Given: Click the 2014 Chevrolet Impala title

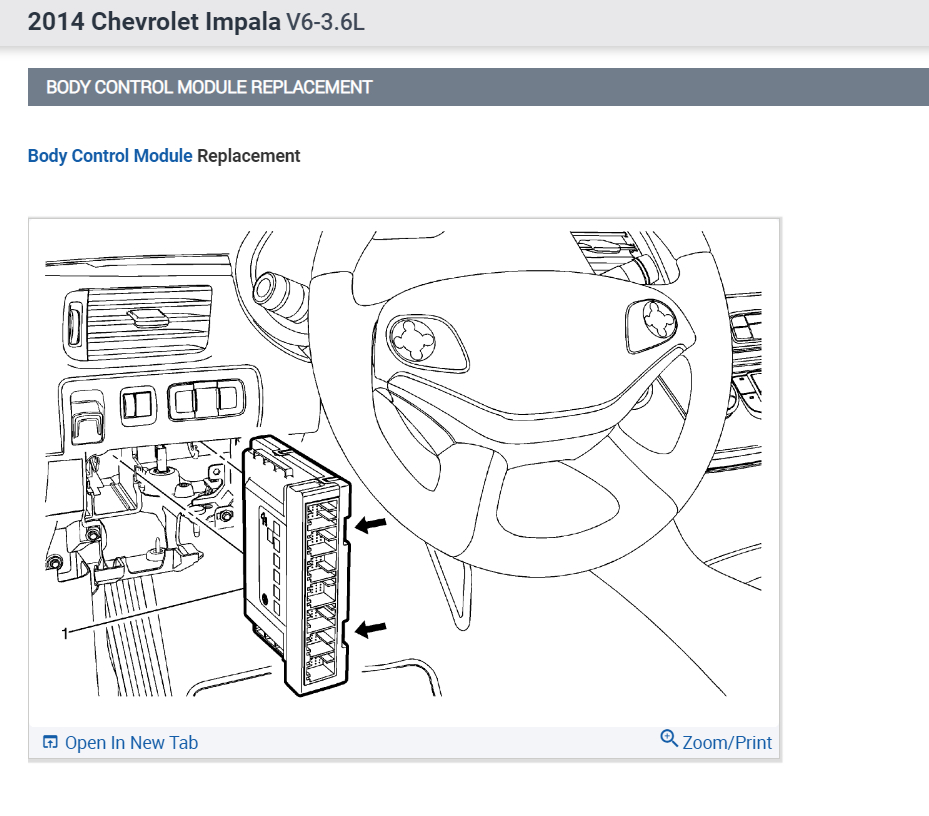Looking at the screenshot, I should coord(154,22).
